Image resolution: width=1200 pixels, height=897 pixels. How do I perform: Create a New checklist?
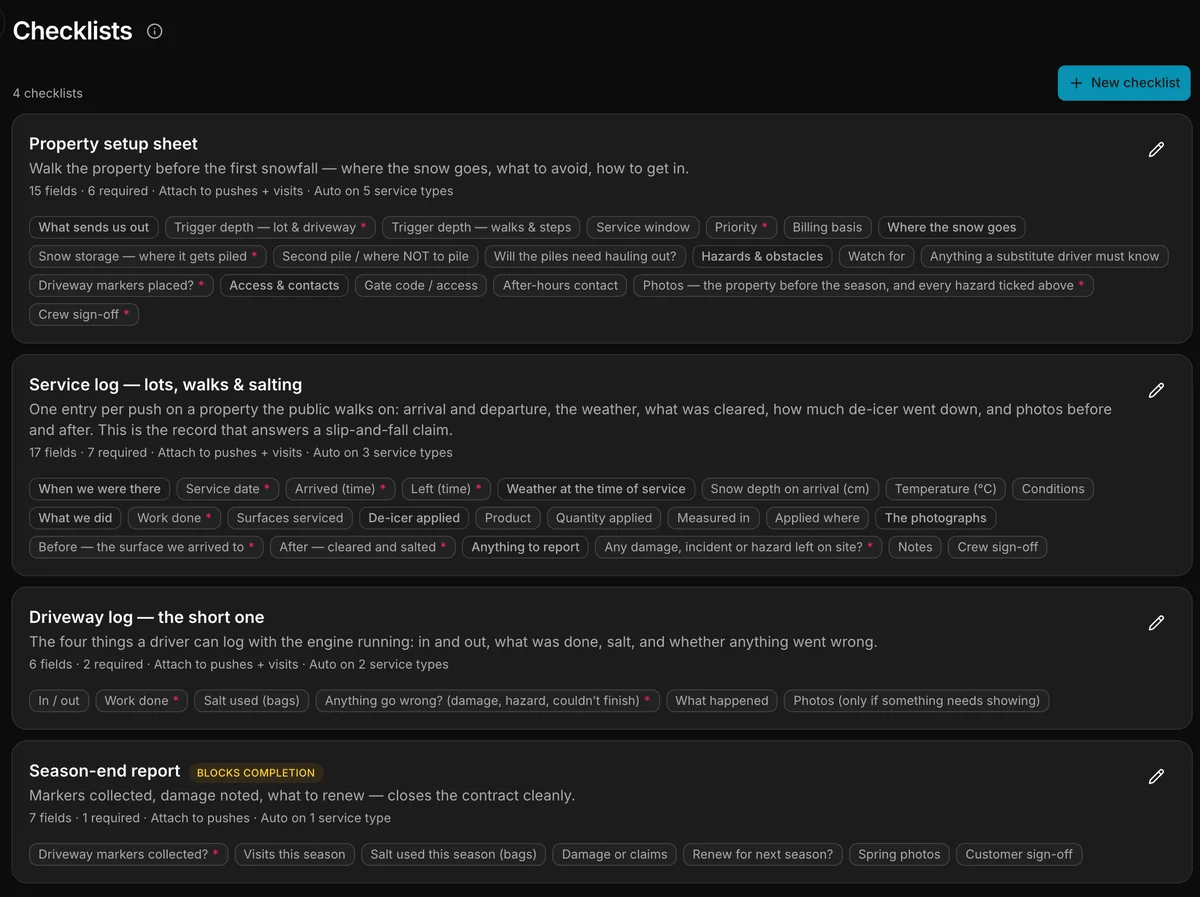[1124, 83]
